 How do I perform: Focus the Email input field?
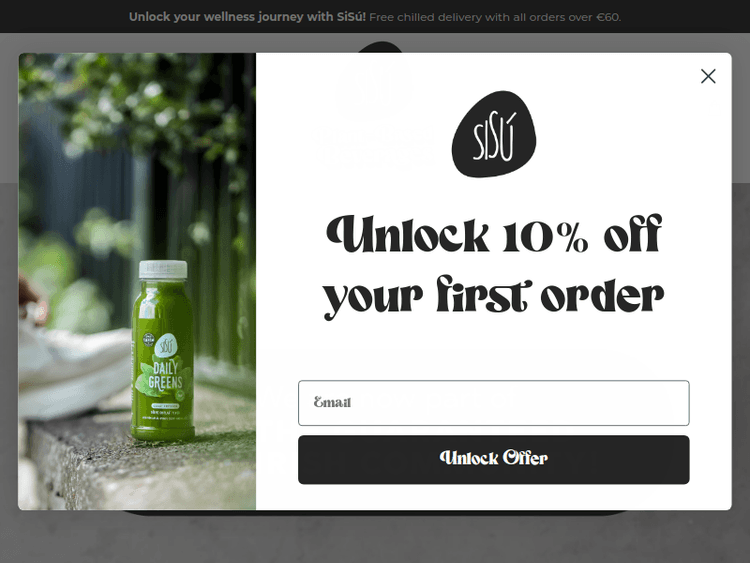click(494, 403)
